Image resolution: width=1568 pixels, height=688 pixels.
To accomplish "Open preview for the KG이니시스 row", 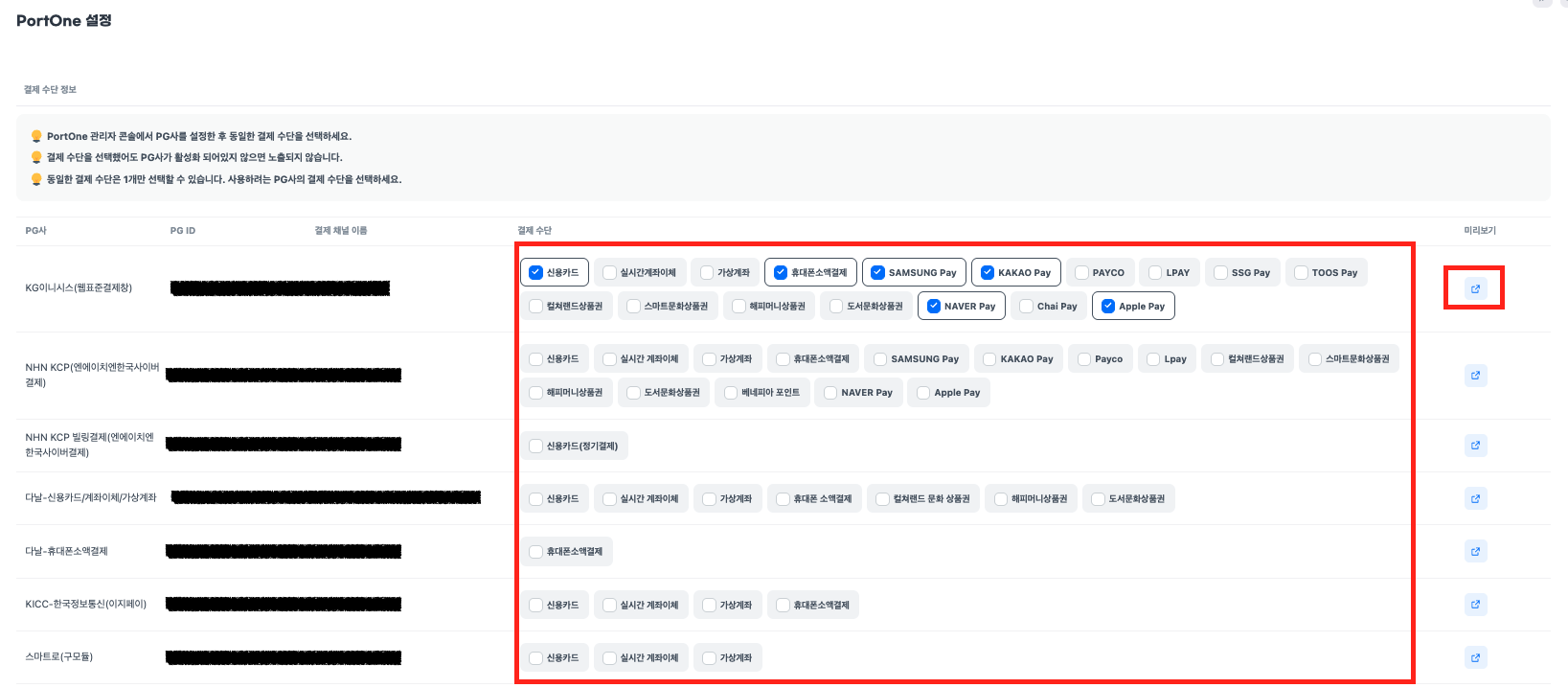I will (1475, 288).
